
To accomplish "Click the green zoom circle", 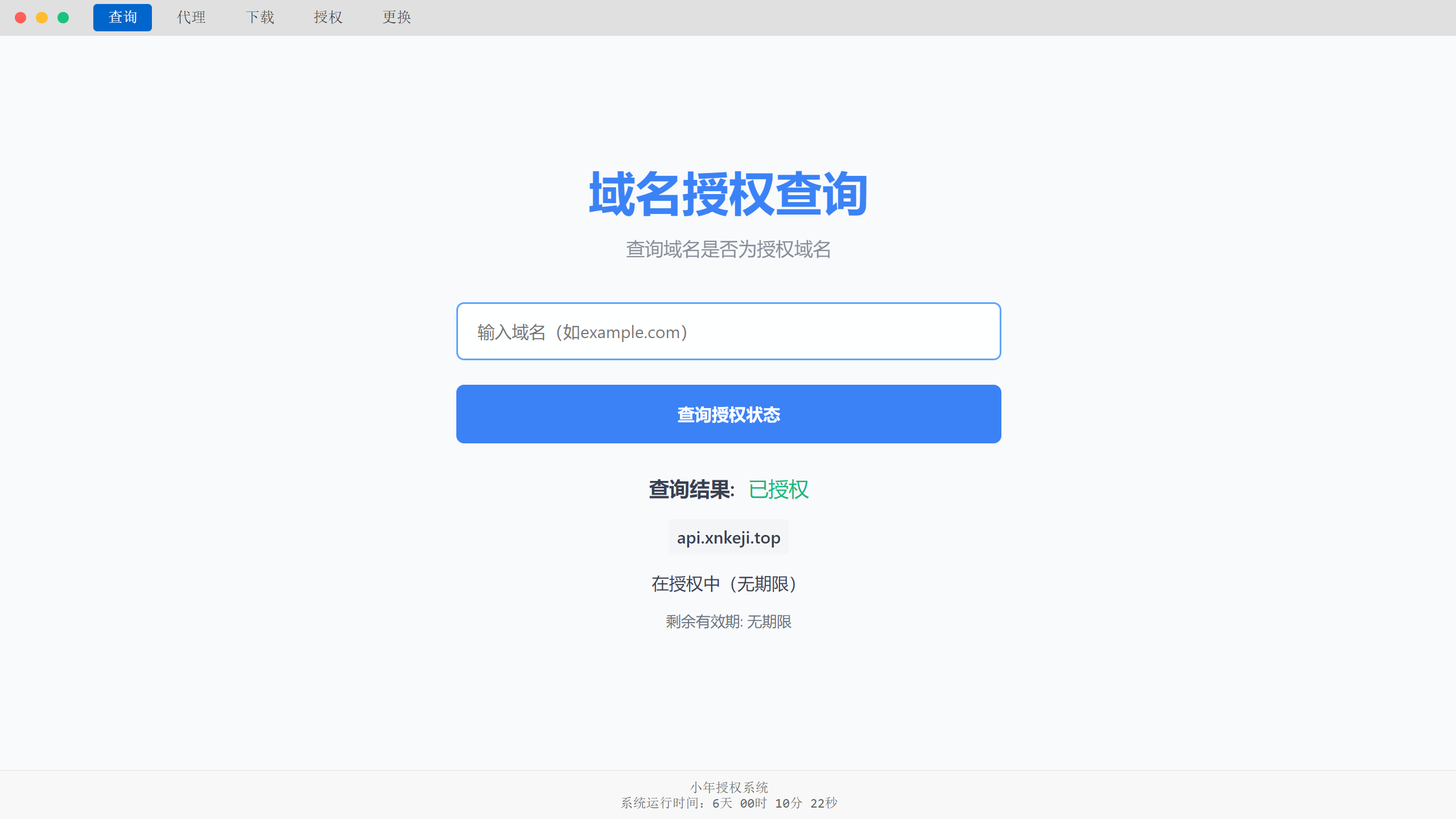I will pyautogui.click(x=63, y=18).
